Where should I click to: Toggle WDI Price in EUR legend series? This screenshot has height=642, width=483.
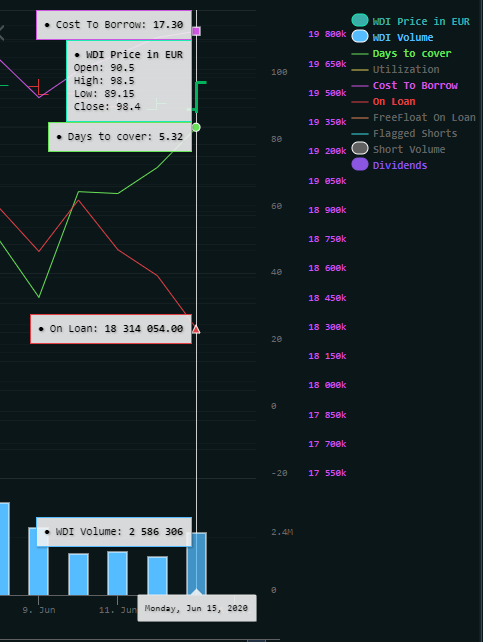tap(411, 21)
